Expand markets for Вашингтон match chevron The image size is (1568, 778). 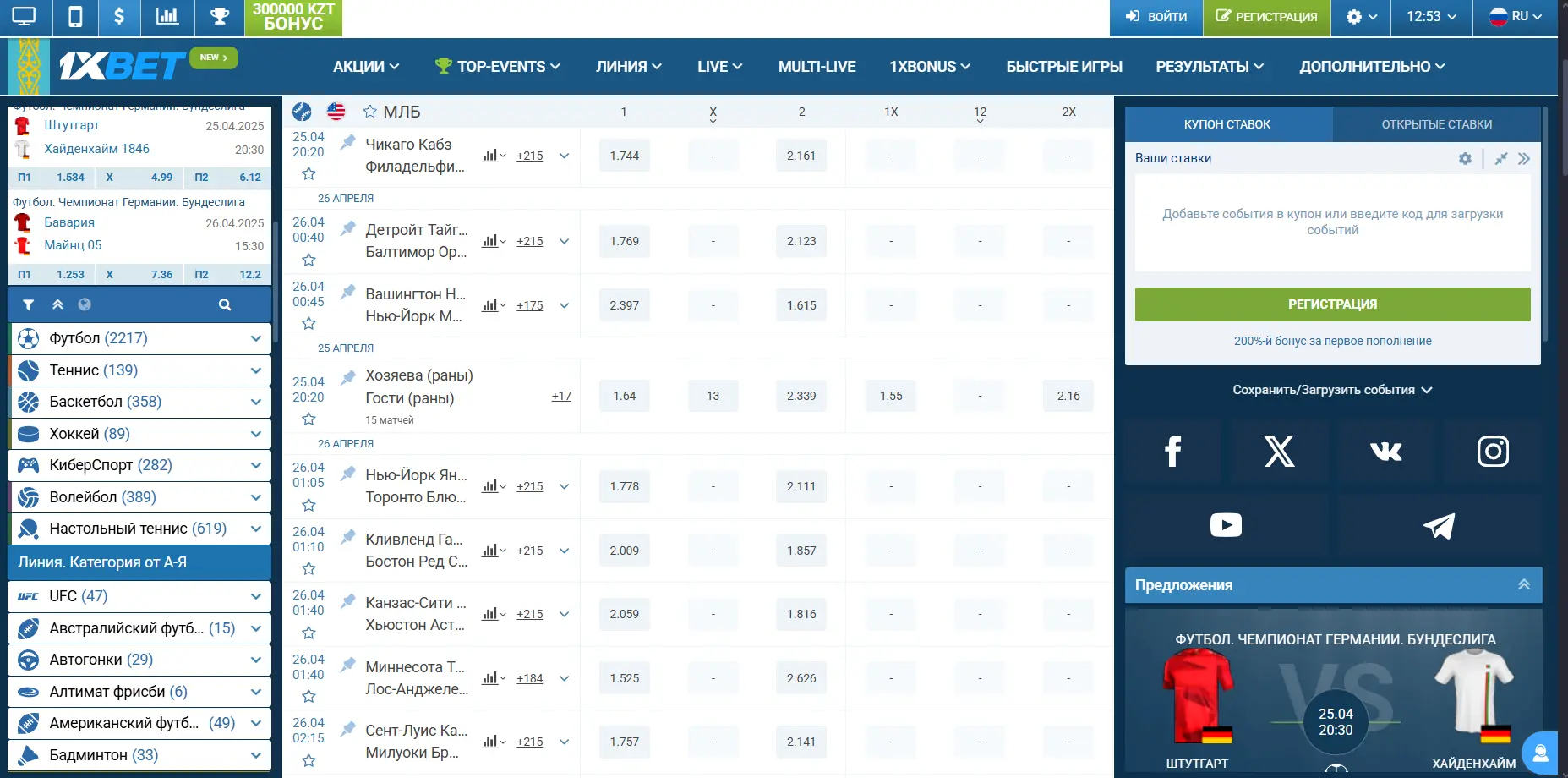(x=564, y=305)
